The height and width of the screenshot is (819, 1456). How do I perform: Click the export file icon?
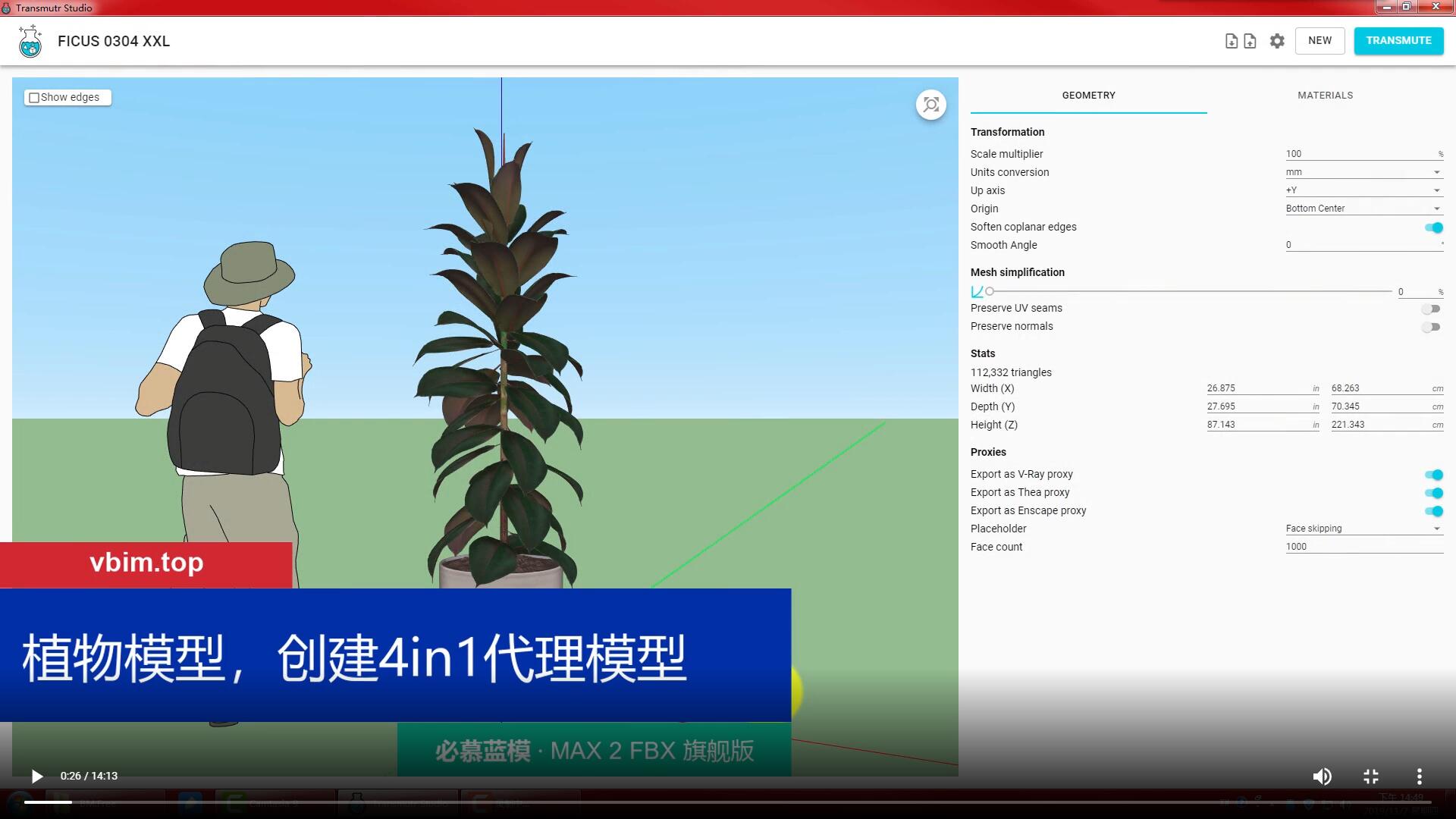(1250, 41)
